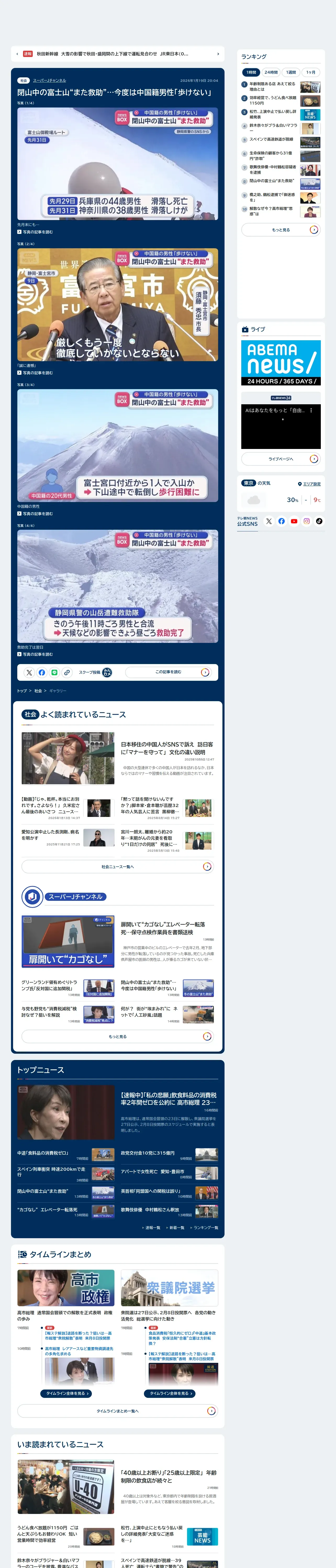Select the 1ヶ月 ranking tab
Image resolution: width=336 pixels, height=1568 pixels.
coord(310,72)
